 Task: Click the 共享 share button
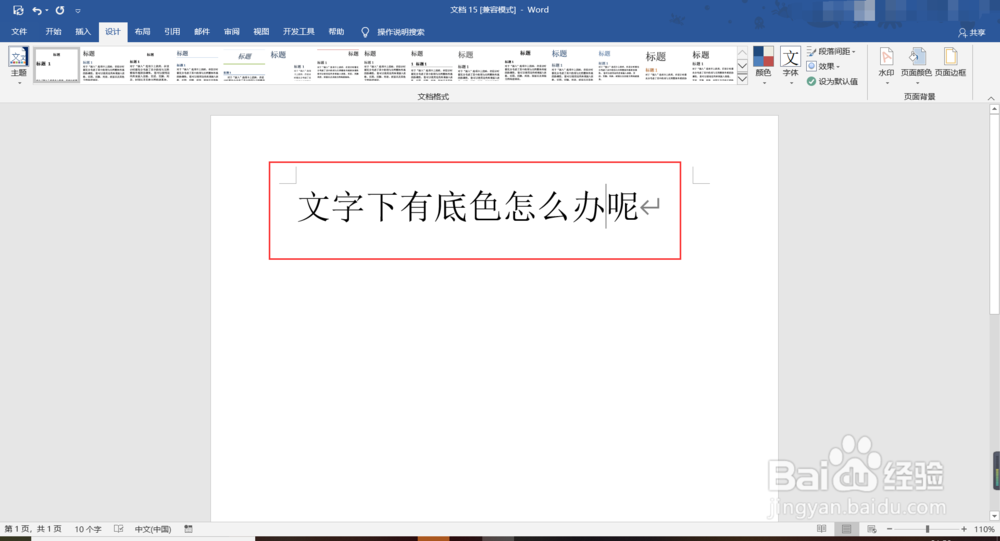coord(971,32)
